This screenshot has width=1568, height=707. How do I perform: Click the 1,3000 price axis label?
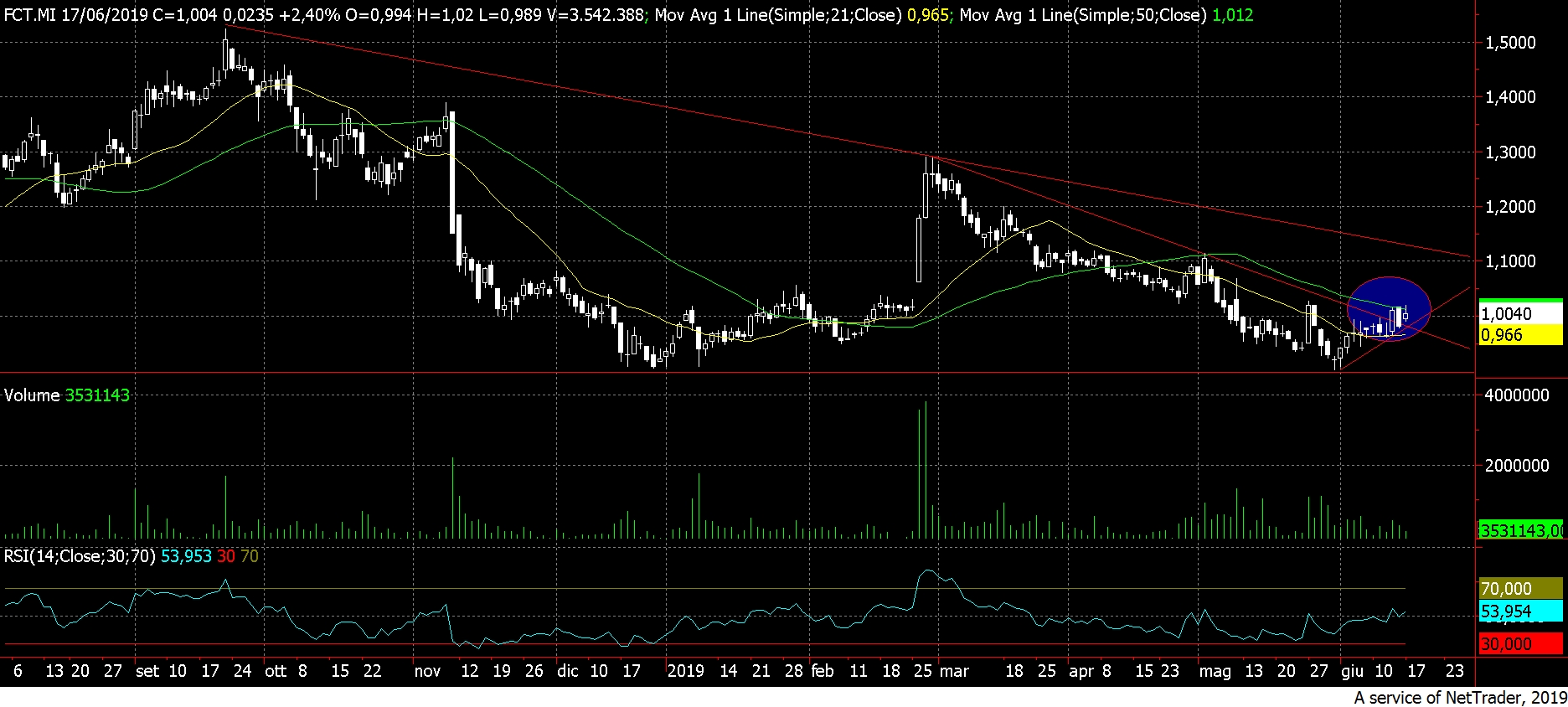[x=1510, y=152]
